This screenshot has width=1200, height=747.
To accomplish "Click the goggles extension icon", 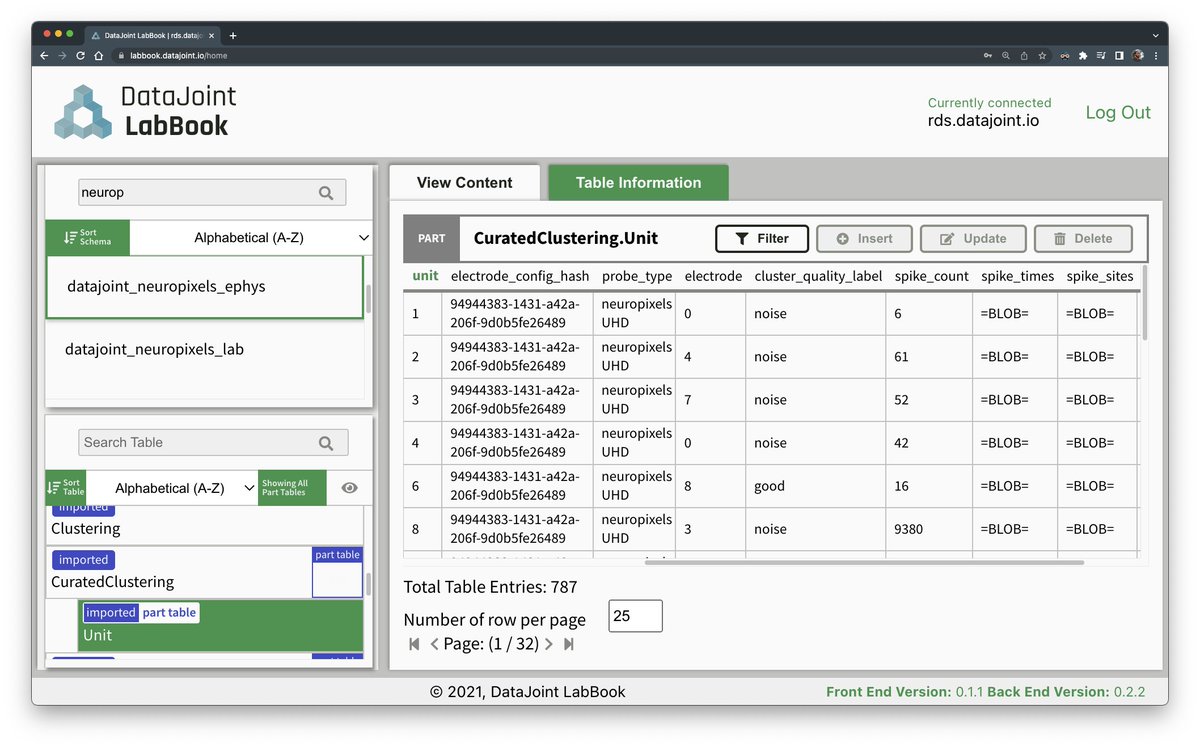I will [1066, 56].
